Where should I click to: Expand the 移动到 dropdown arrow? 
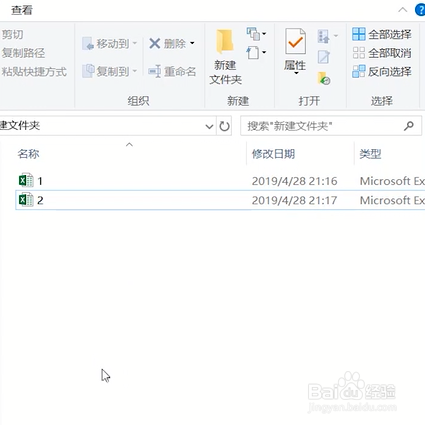[x=135, y=43]
